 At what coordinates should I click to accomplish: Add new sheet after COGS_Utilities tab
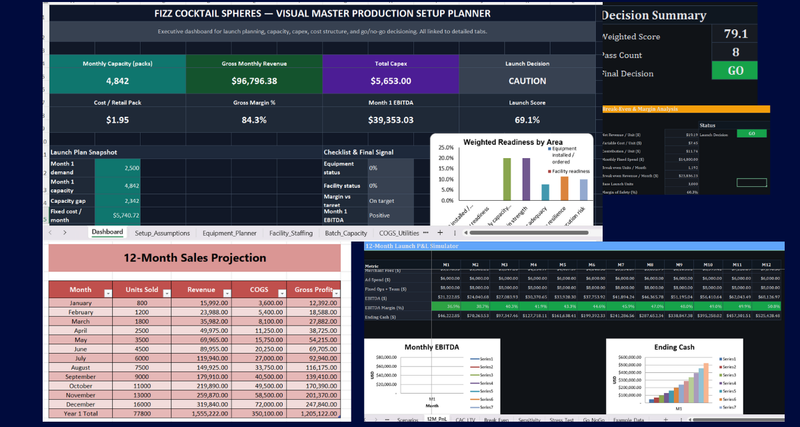point(440,233)
